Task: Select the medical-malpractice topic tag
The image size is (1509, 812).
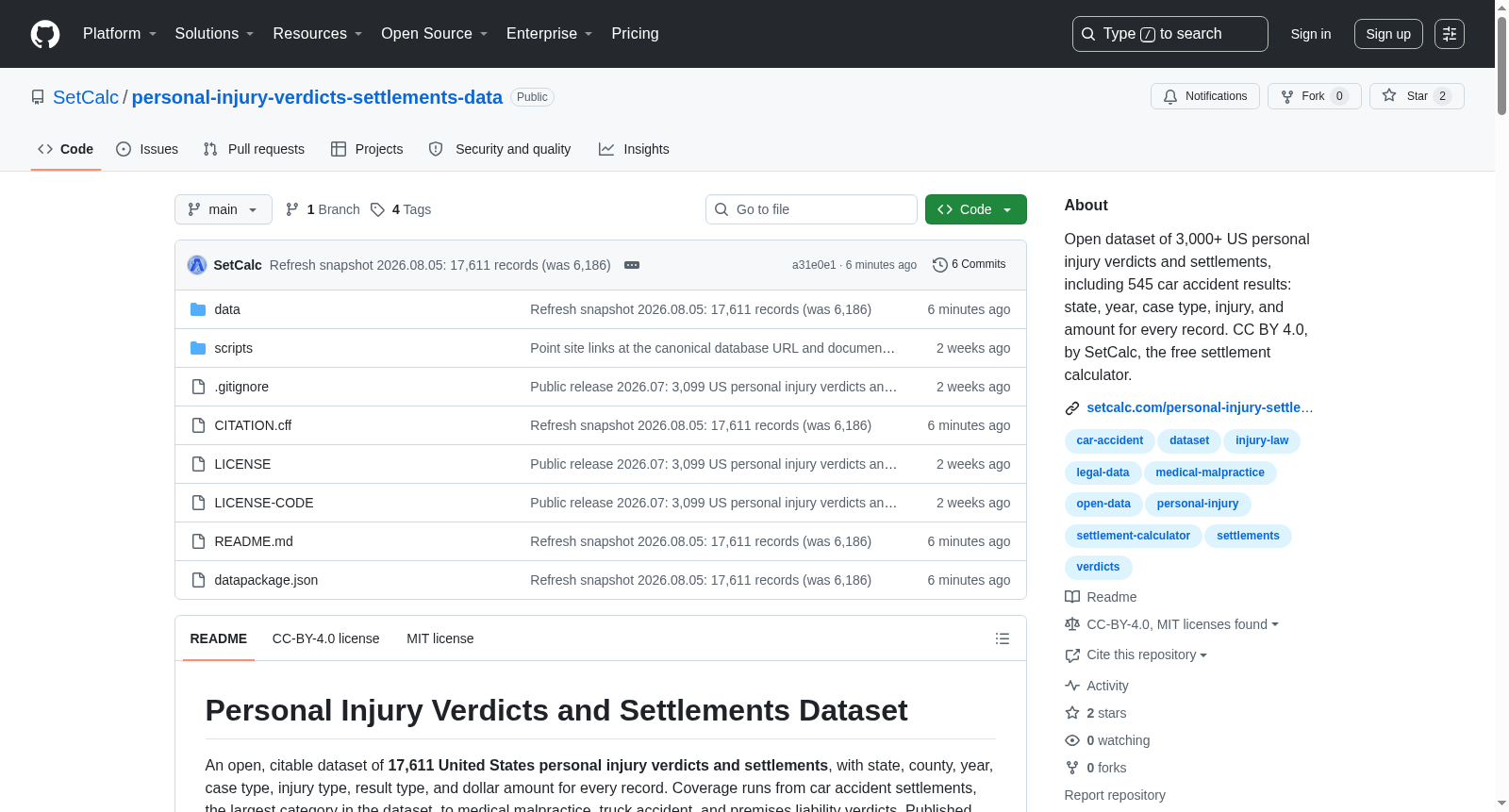Action: click(x=1210, y=472)
